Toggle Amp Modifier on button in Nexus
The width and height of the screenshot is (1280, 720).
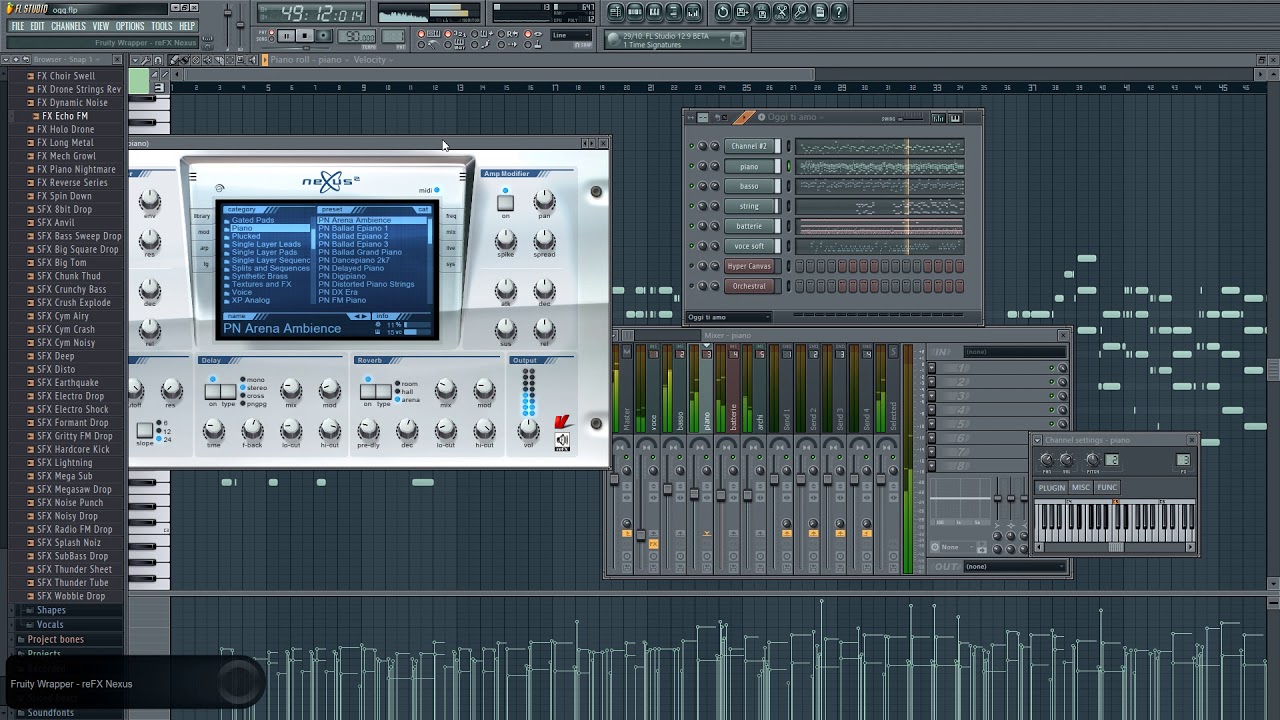(505, 203)
